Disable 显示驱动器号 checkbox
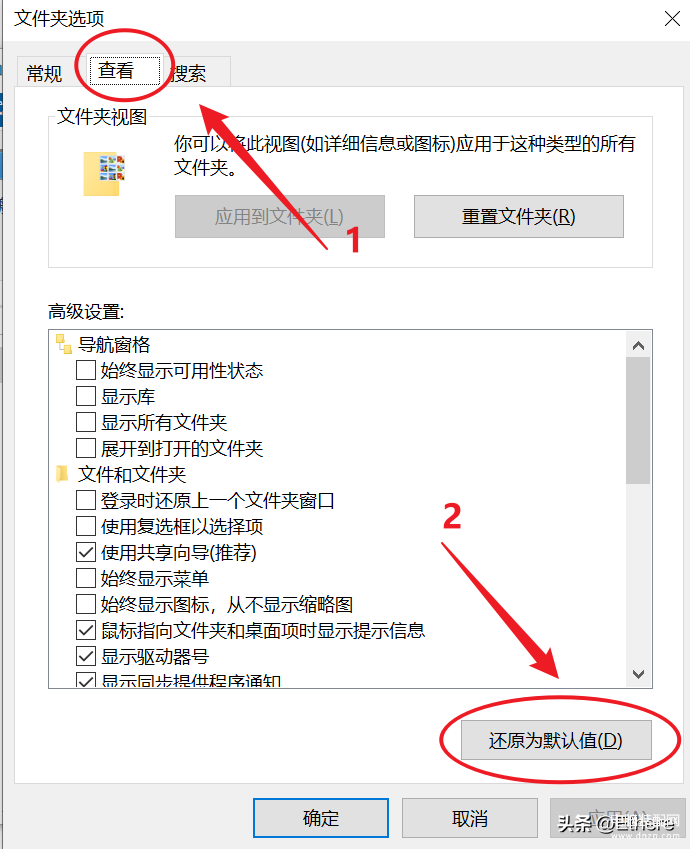 click(86, 656)
